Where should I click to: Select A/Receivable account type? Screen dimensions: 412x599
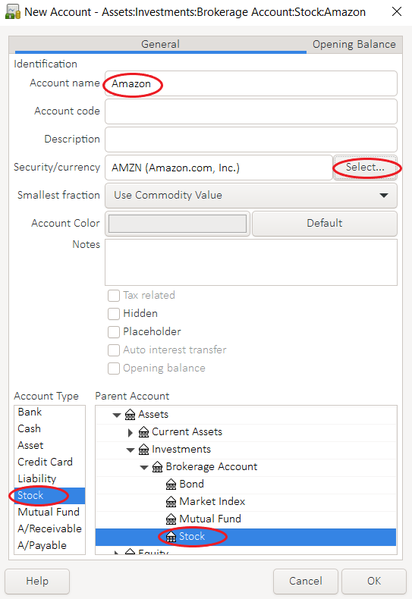click(x=50, y=529)
